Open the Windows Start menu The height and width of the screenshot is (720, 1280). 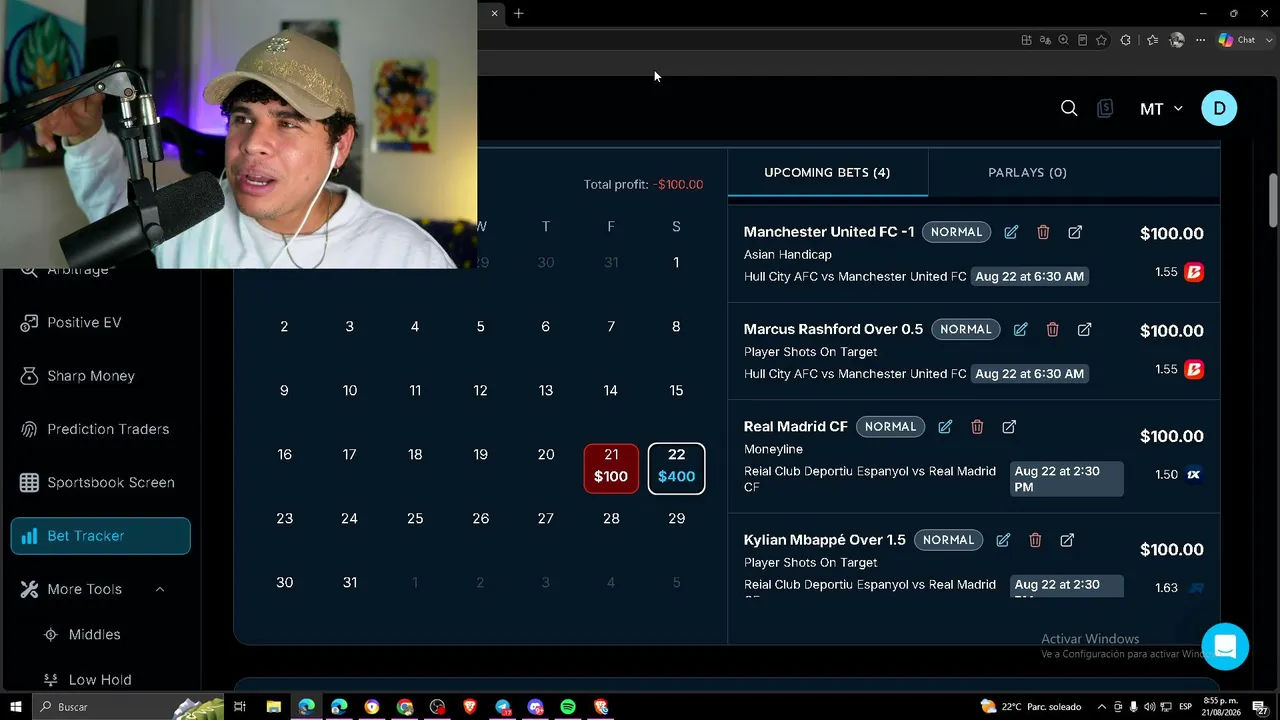(x=15, y=707)
